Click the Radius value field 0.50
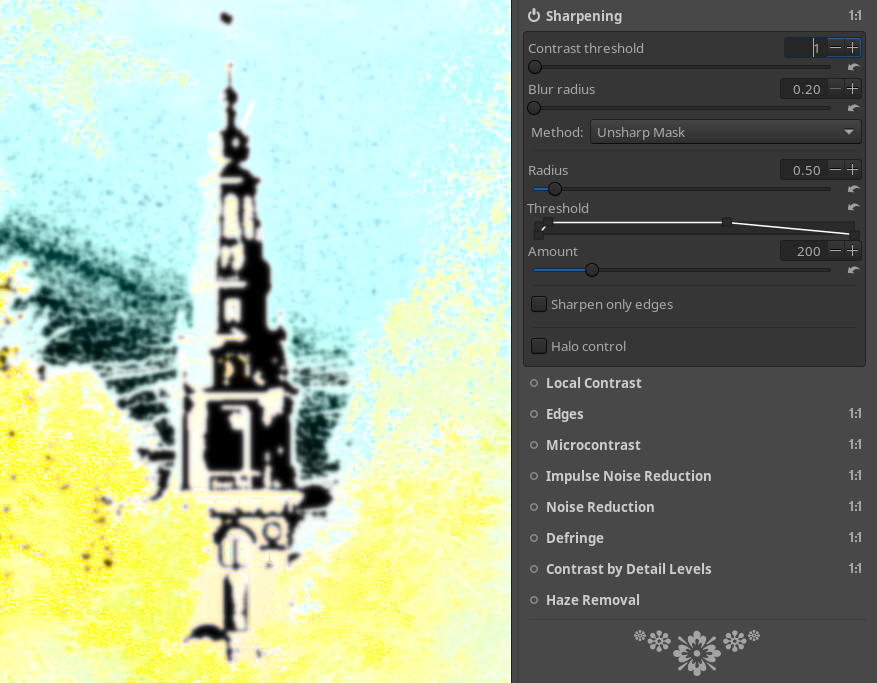This screenshot has height=683, width=877. pyautogui.click(x=804, y=170)
